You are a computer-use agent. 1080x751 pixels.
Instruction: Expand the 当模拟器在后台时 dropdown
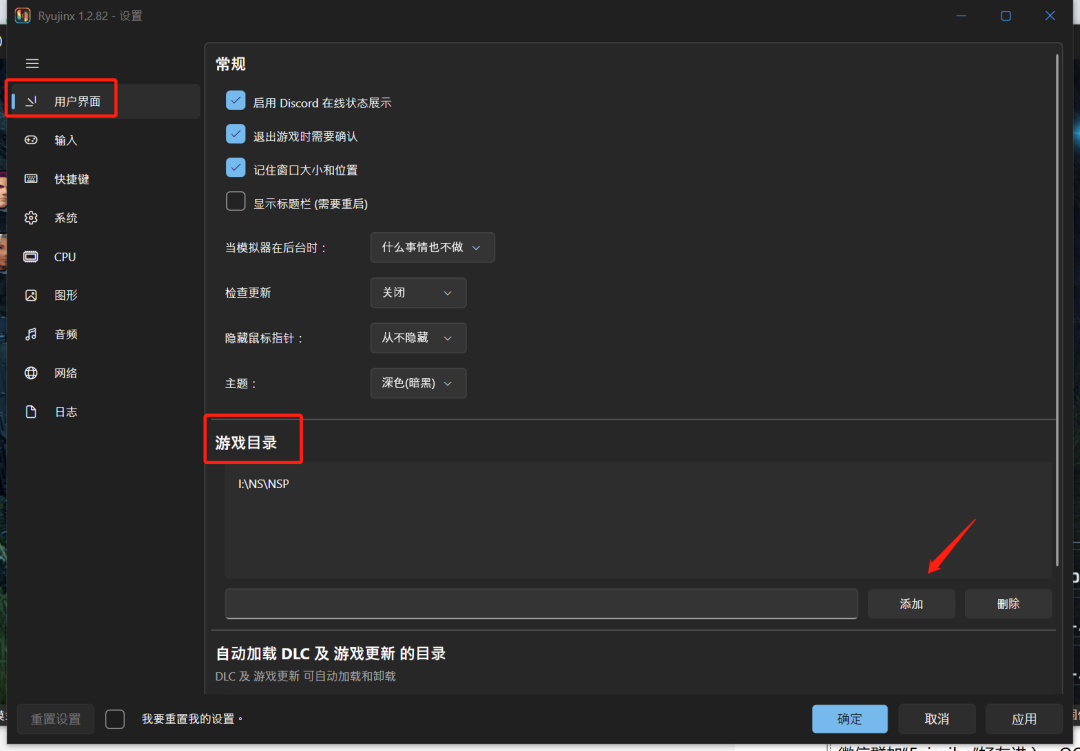pyautogui.click(x=431, y=247)
